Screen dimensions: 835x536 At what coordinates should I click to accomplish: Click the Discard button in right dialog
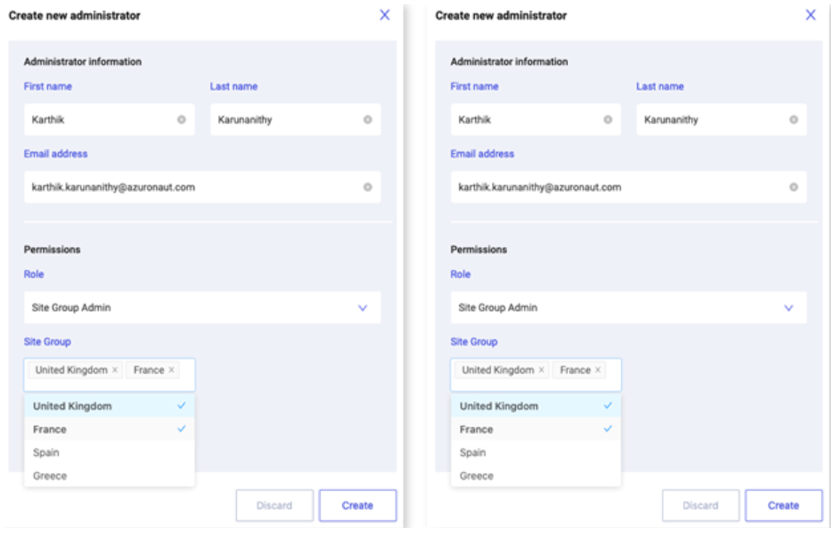[x=701, y=506]
